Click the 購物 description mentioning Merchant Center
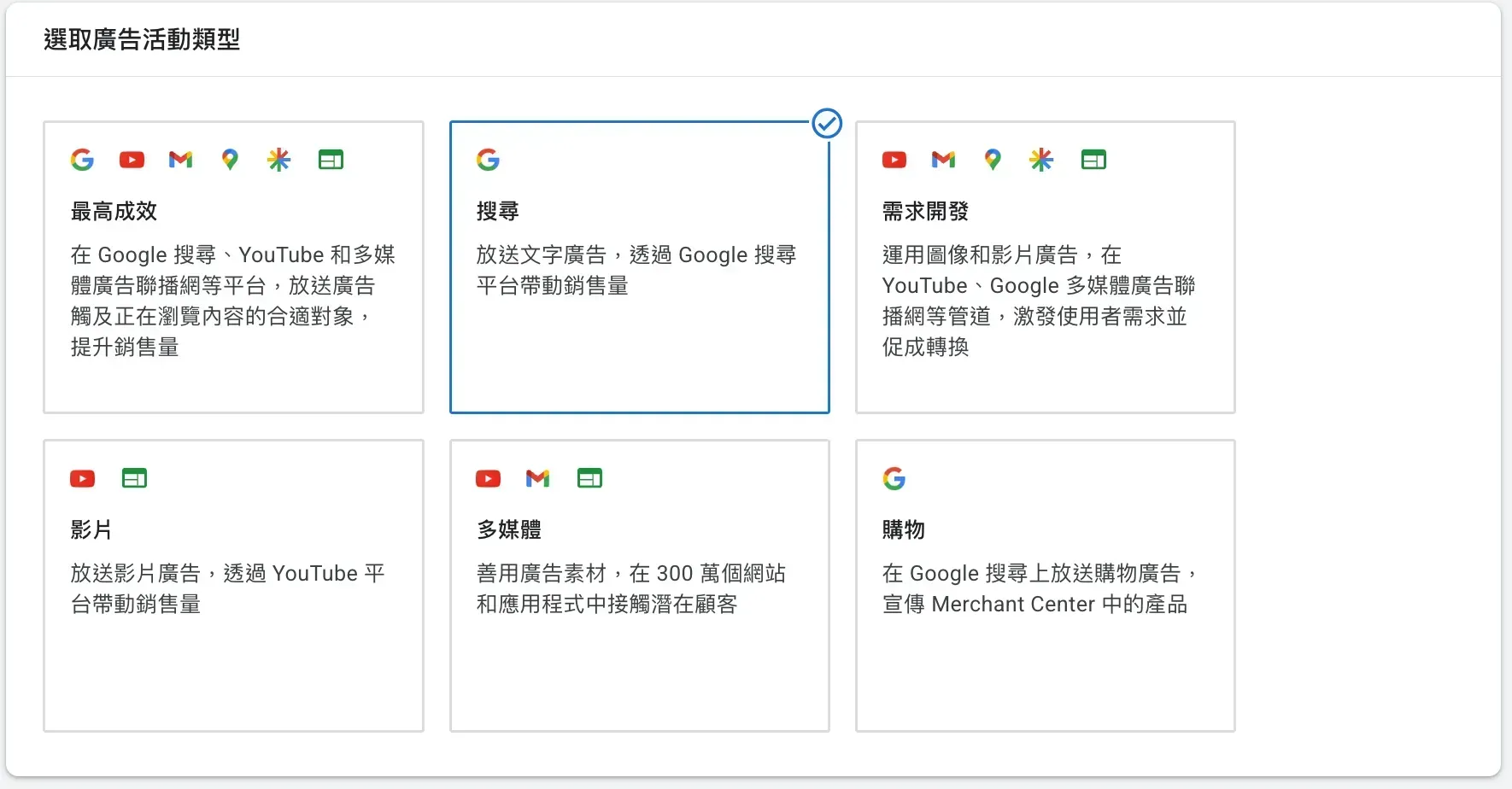Viewport: 1512px width, 789px height. (x=1039, y=588)
